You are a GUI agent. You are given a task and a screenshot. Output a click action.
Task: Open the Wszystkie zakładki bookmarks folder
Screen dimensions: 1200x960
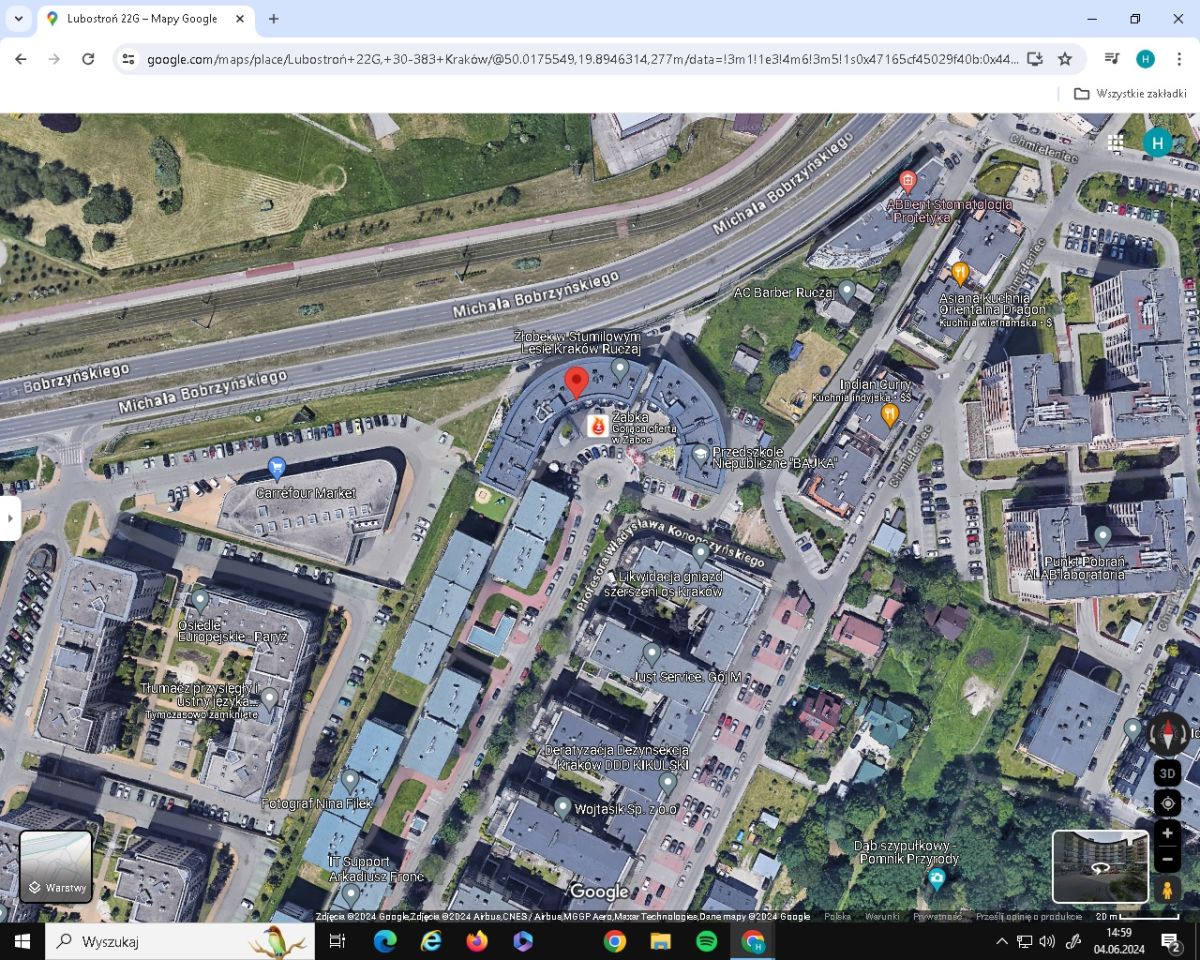1130,93
